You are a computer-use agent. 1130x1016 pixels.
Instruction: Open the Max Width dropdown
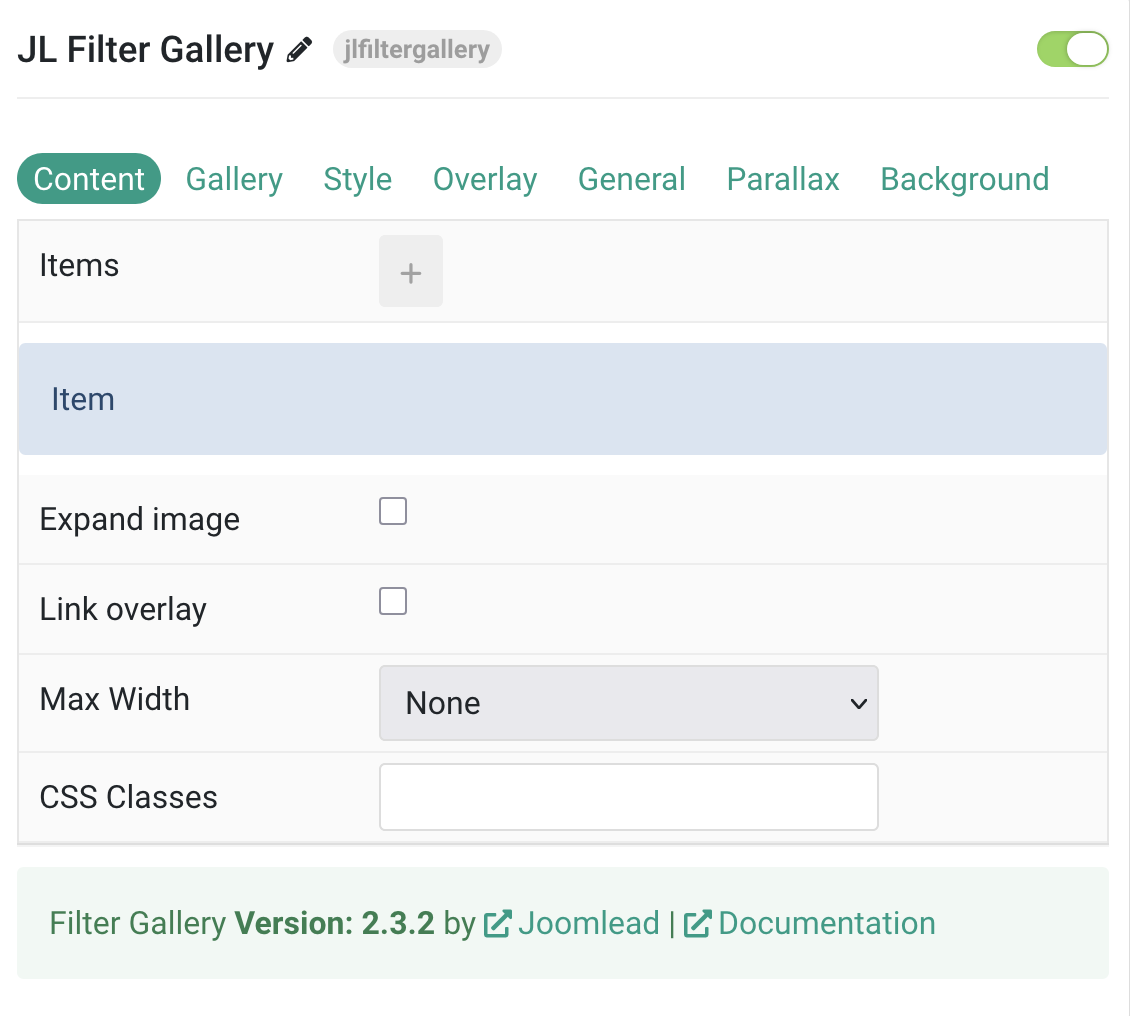coord(628,703)
